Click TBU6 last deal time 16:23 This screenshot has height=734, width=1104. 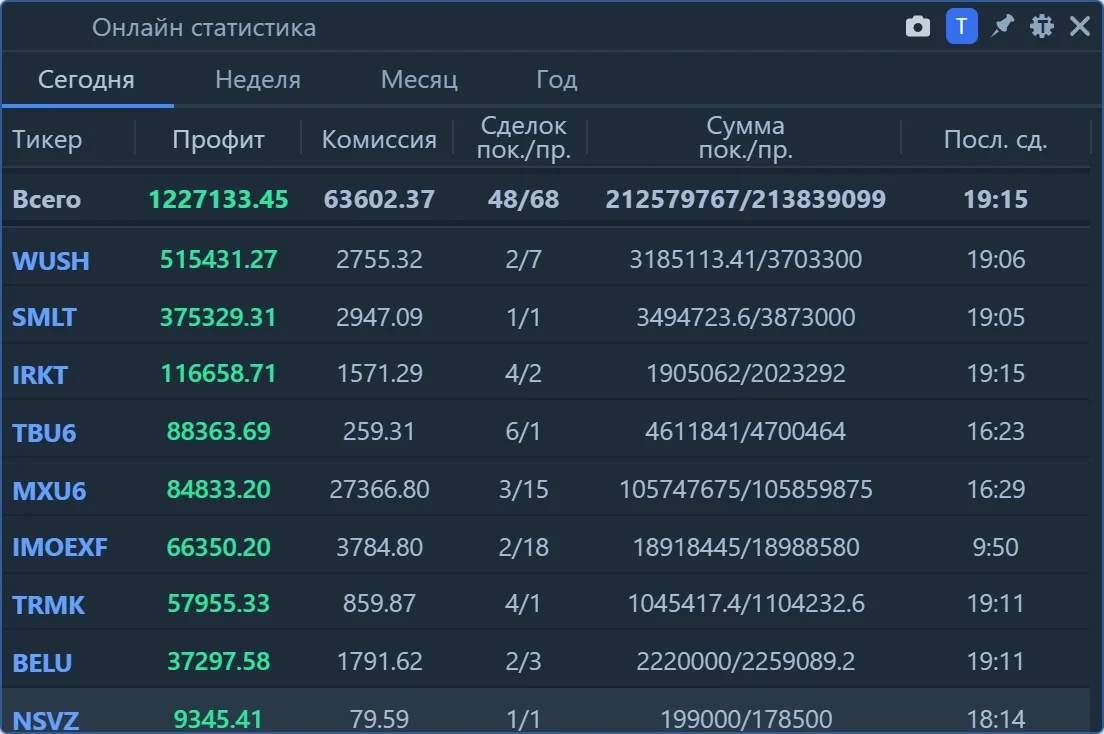[995, 431]
